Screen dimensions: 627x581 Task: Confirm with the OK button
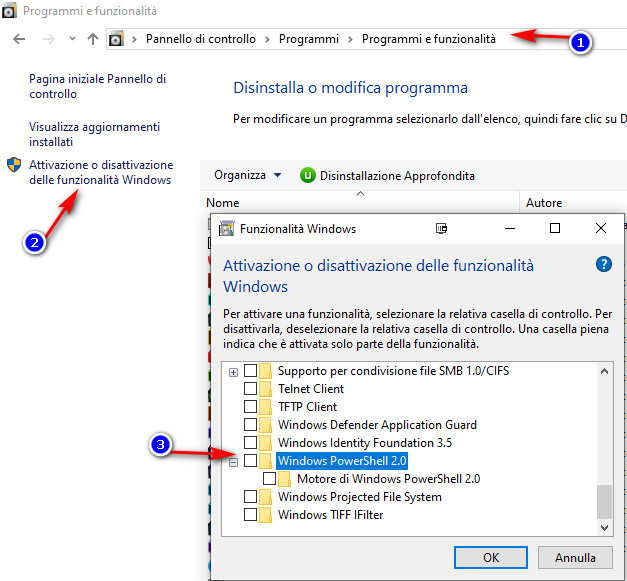point(491,557)
